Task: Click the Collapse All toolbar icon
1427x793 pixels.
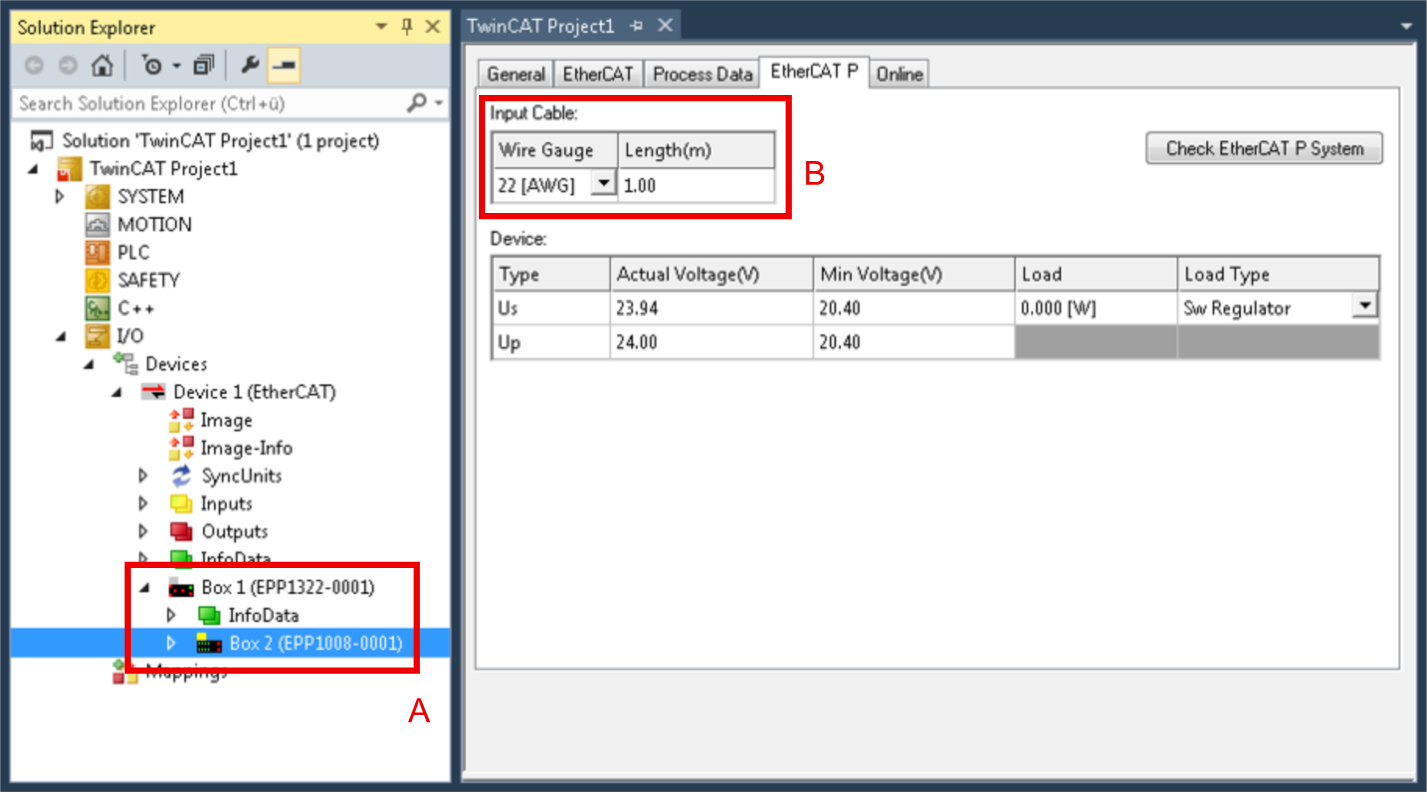Action: [x=204, y=66]
